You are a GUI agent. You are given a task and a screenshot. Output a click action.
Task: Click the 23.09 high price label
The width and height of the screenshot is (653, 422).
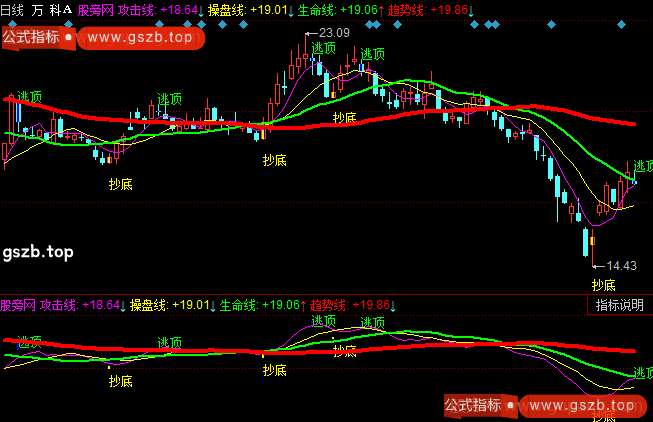click(x=335, y=33)
